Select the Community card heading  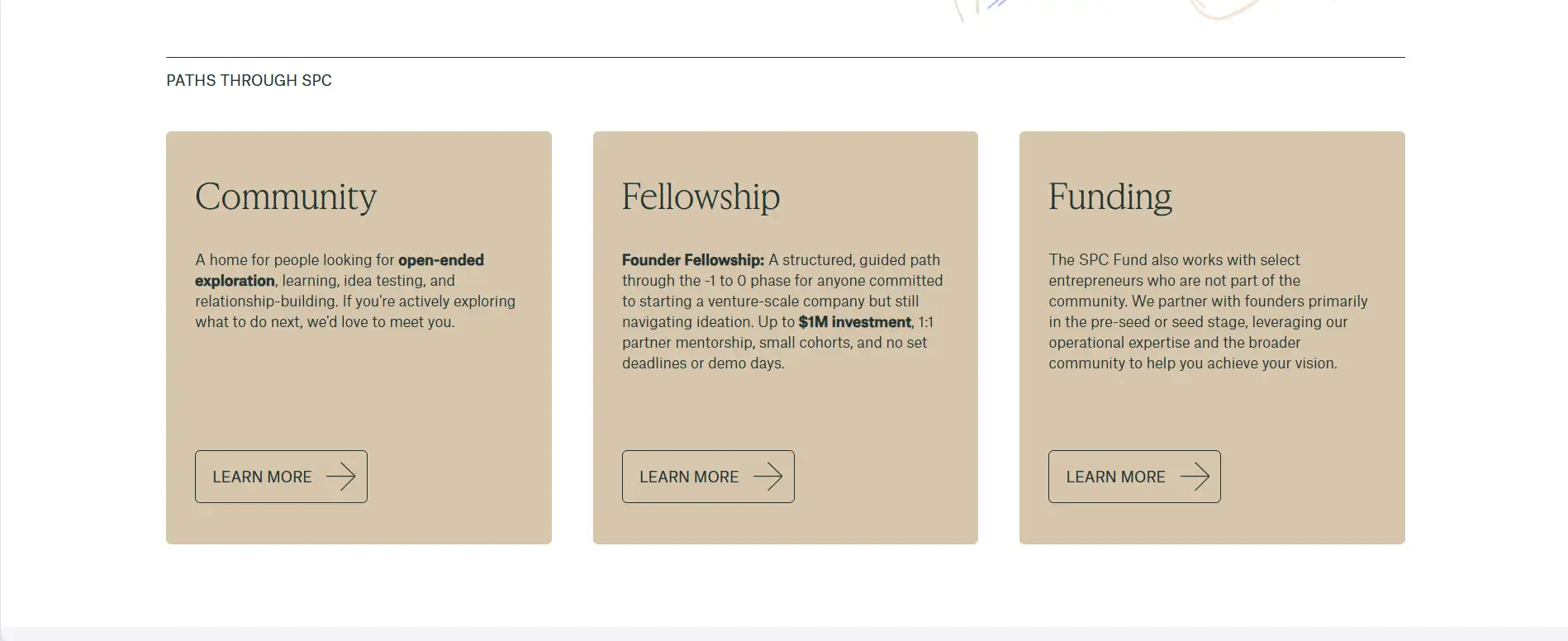click(x=286, y=197)
